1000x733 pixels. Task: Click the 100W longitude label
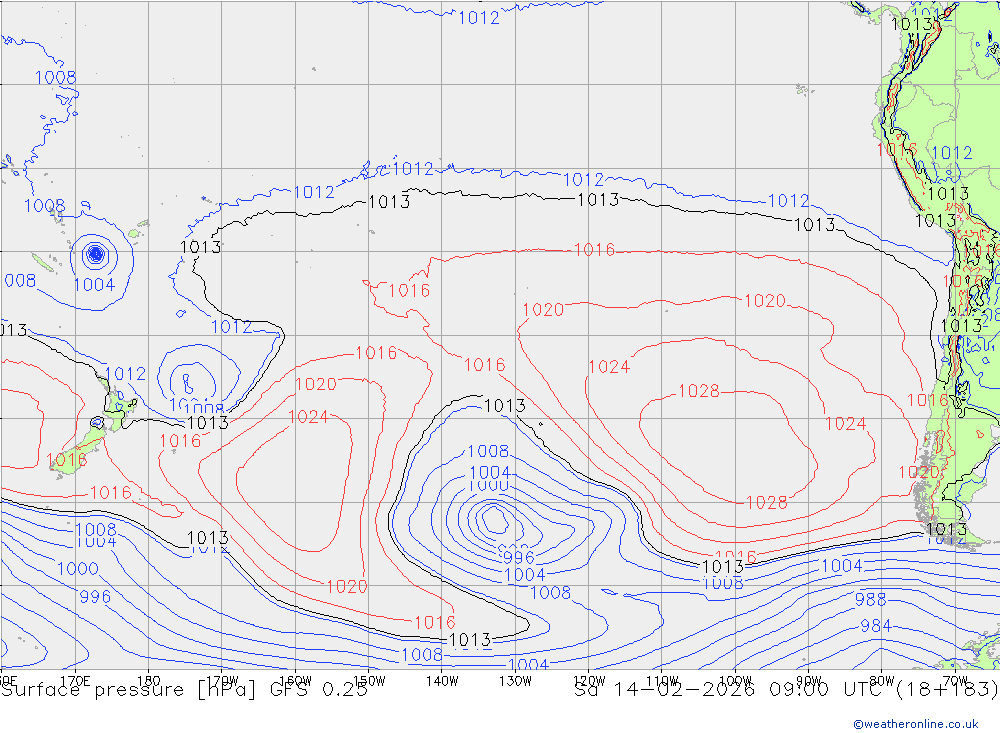735,681
